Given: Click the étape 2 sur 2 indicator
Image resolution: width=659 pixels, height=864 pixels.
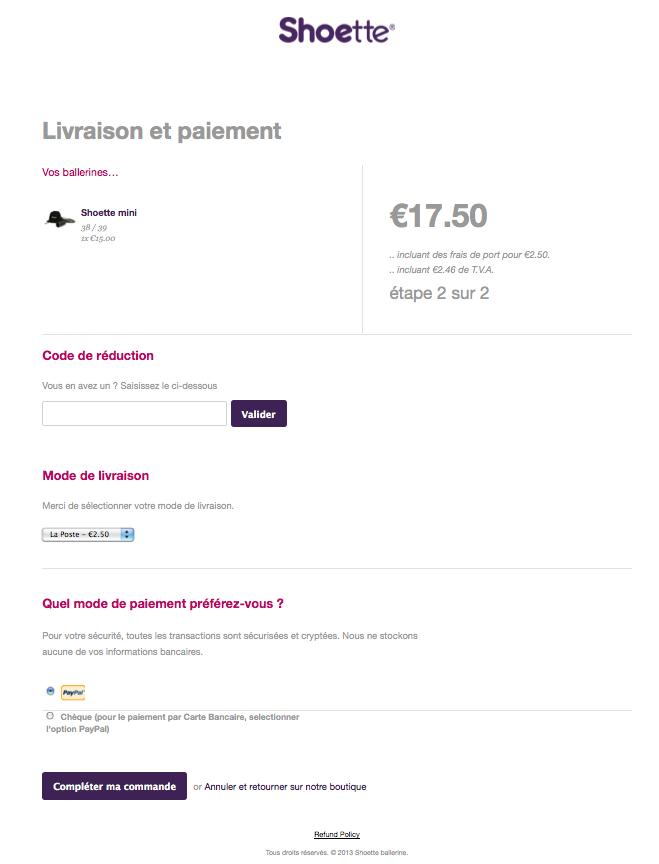Looking at the screenshot, I should tap(438, 294).
